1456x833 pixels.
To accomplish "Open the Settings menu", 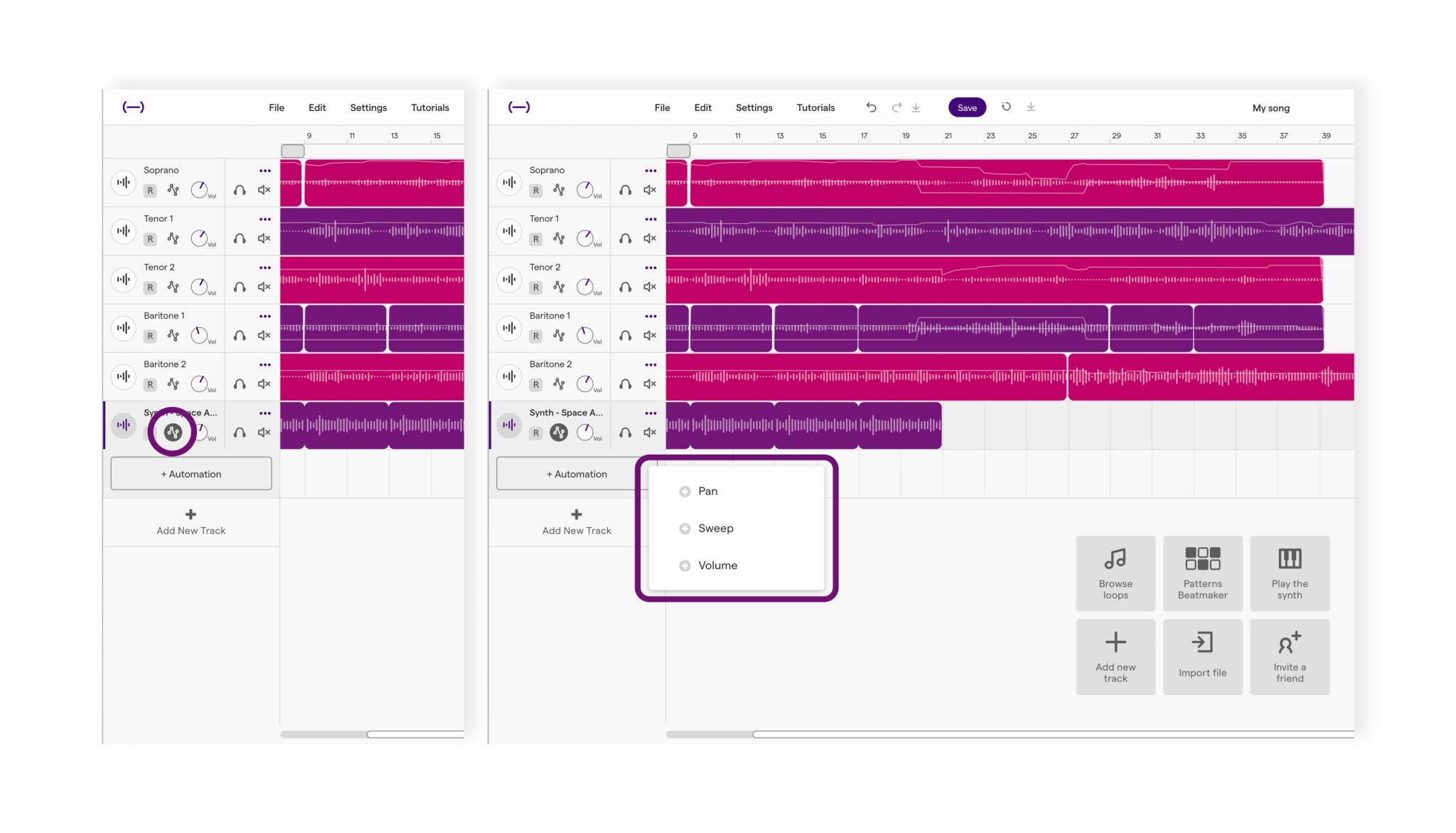I will [x=754, y=107].
